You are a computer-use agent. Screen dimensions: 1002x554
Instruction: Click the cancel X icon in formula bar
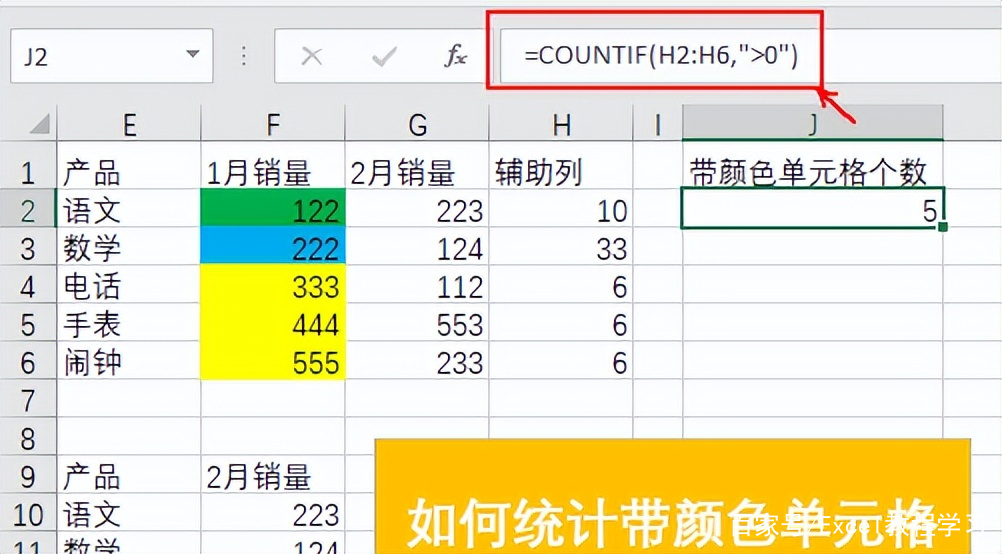click(x=311, y=56)
